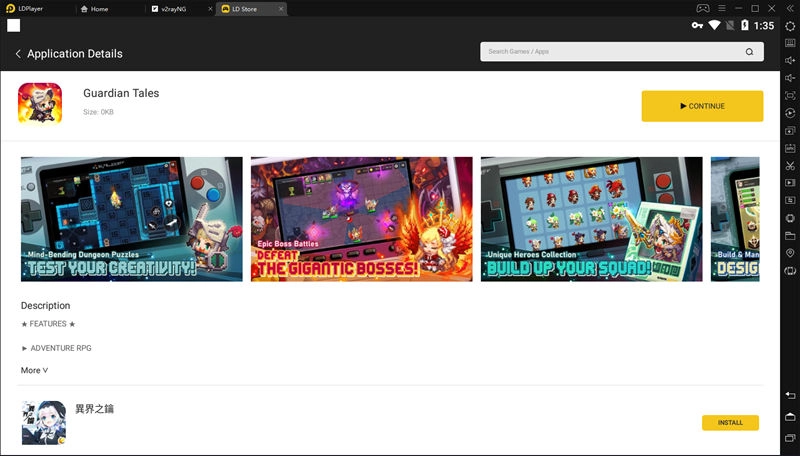The width and height of the screenshot is (800, 456).
Task: Open the virtual location pin icon
Action: click(790, 253)
